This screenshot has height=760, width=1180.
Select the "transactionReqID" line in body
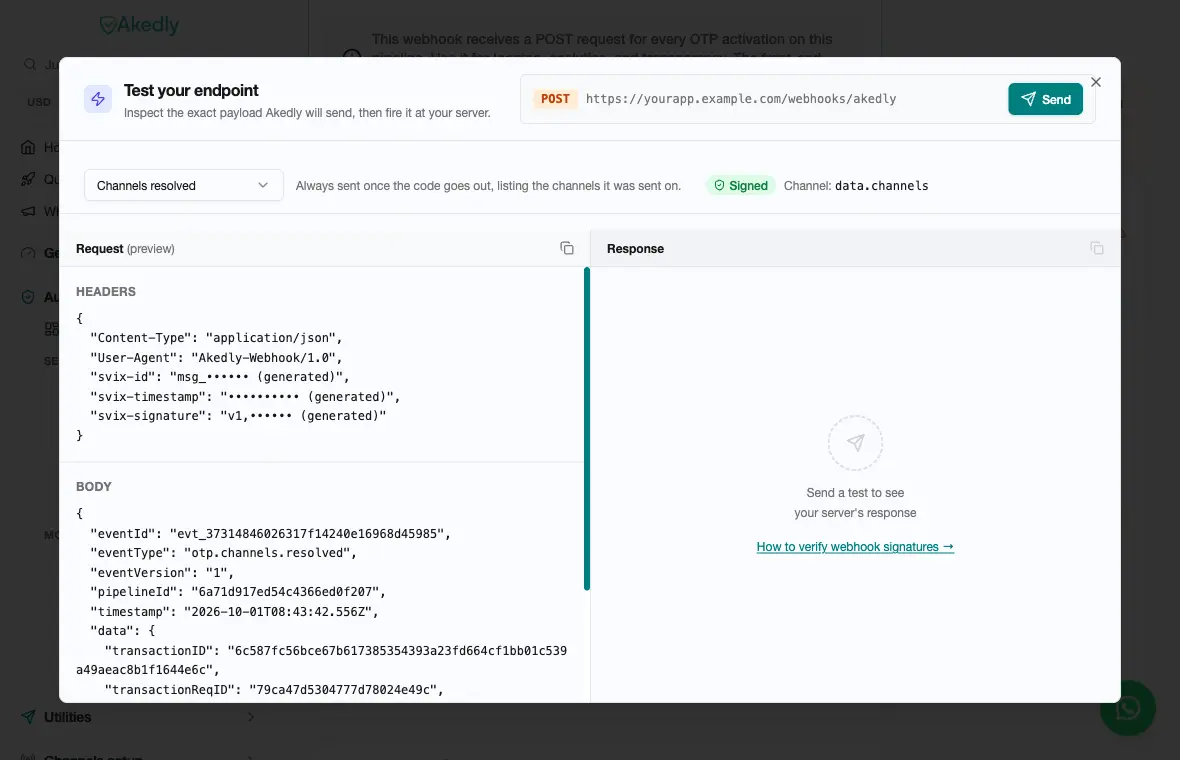pos(274,690)
